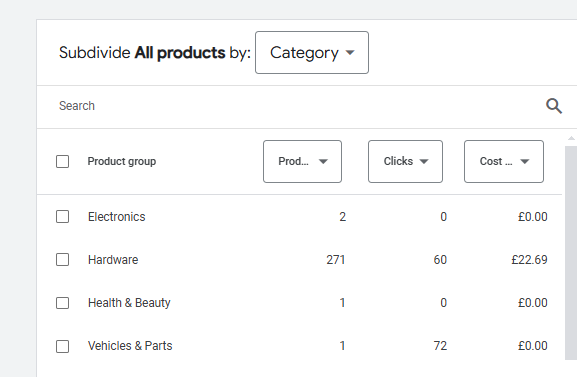Image resolution: width=577 pixels, height=377 pixels.
Task: Click the vertical scrollbar thumb
Action: (x=571, y=253)
